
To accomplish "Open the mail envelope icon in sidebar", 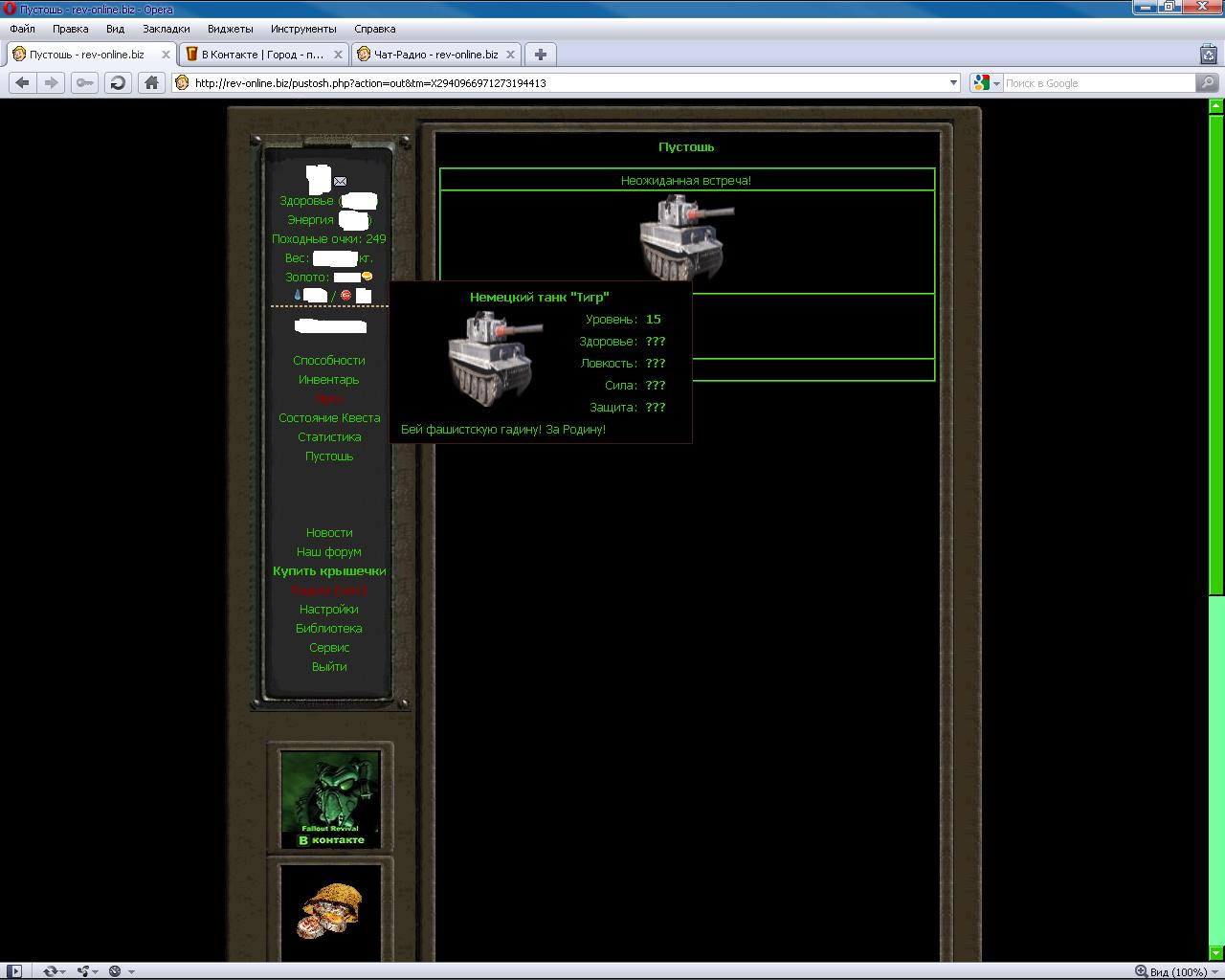I will tap(340, 181).
